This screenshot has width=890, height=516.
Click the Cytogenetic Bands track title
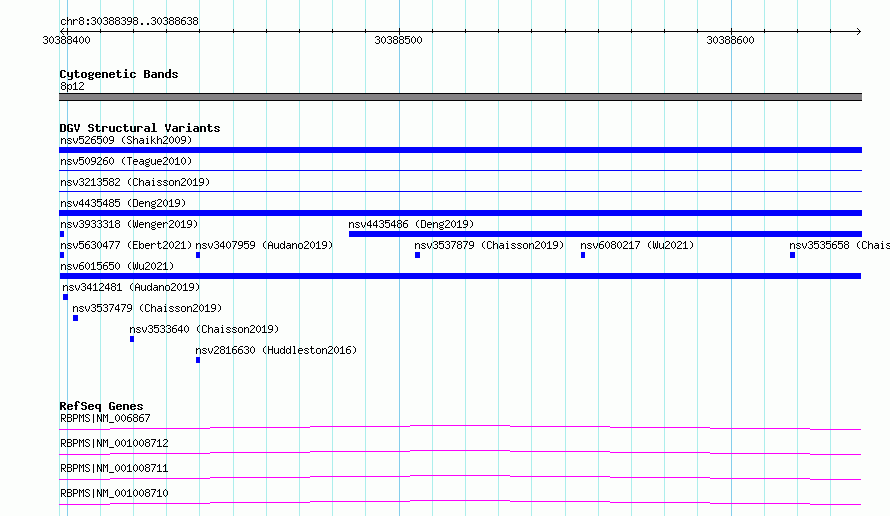(119, 74)
